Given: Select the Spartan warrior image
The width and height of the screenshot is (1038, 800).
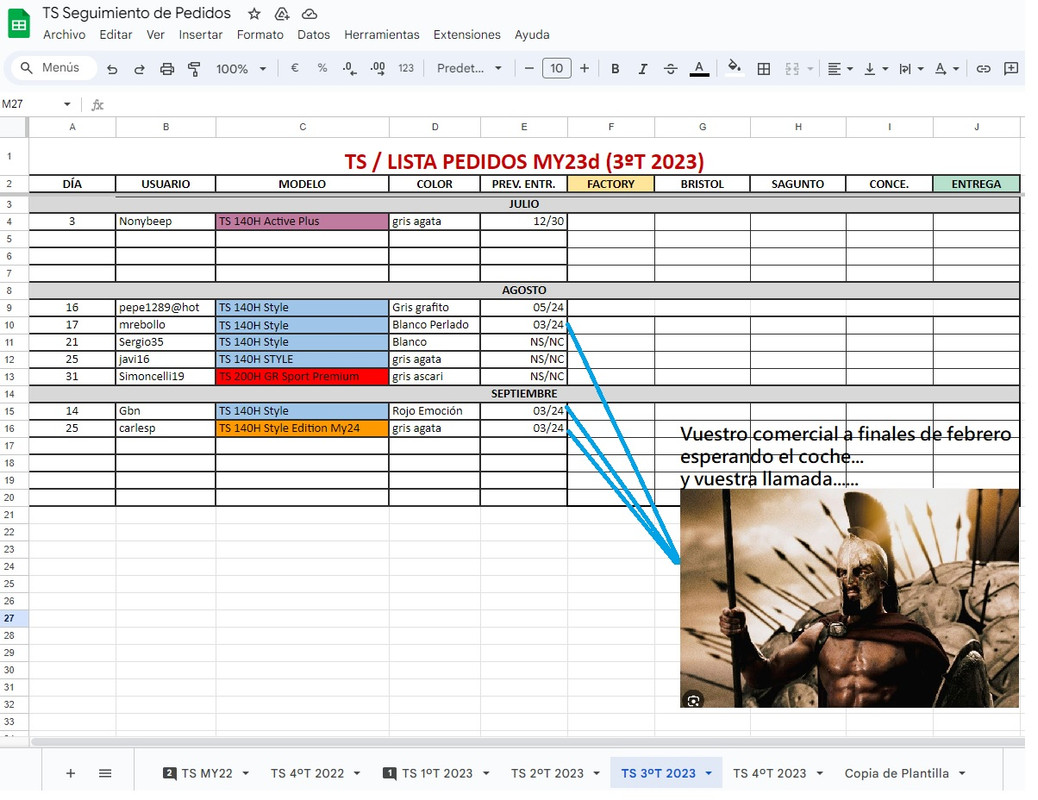Looking at the screenshot, I should 849,598.
